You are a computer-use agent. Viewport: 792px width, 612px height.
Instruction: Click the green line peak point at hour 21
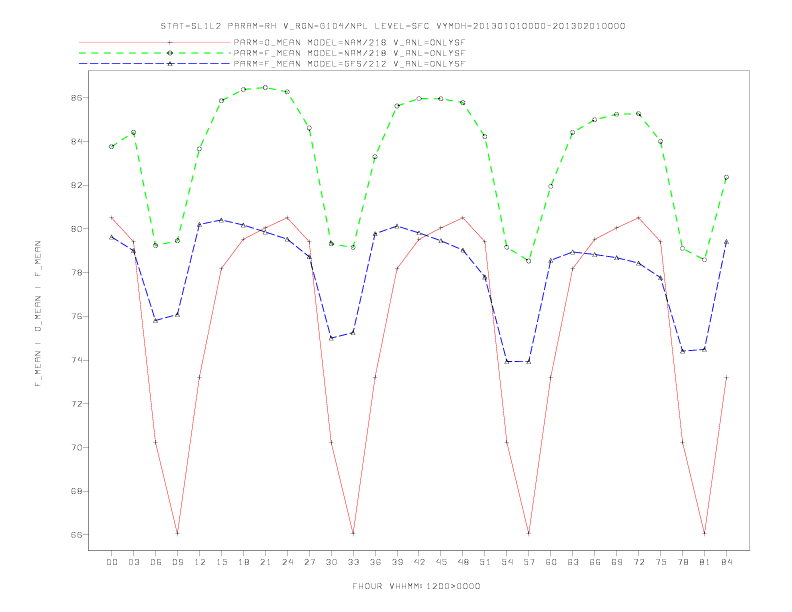coord(265,87)
